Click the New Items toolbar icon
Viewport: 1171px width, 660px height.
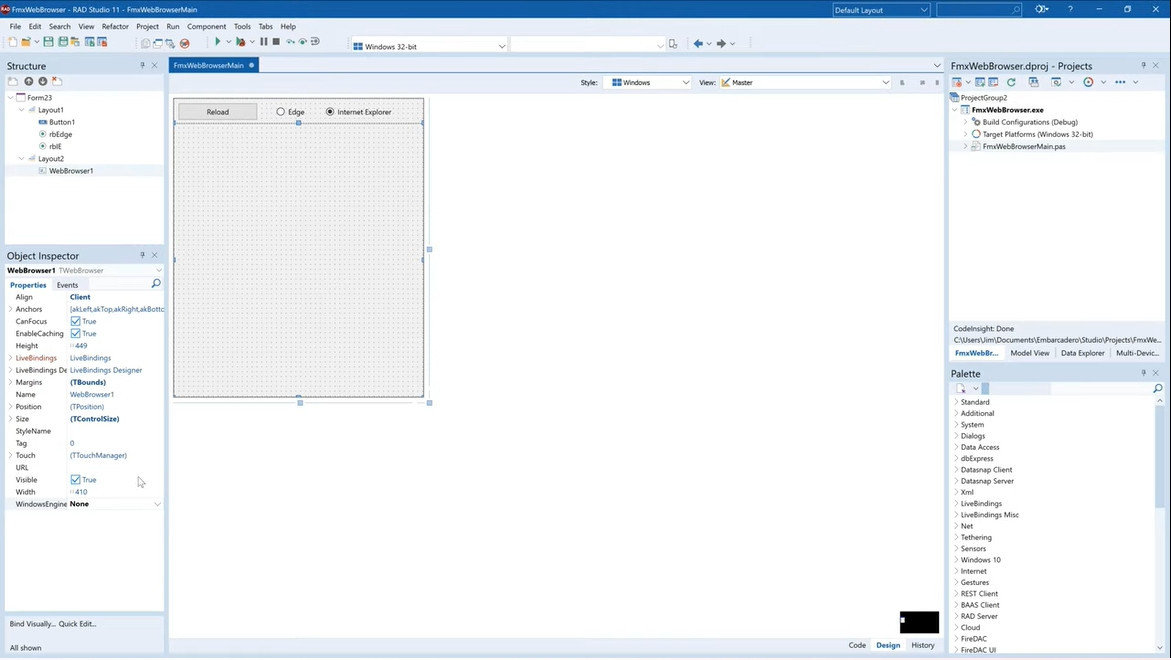[x=13, y=43]
